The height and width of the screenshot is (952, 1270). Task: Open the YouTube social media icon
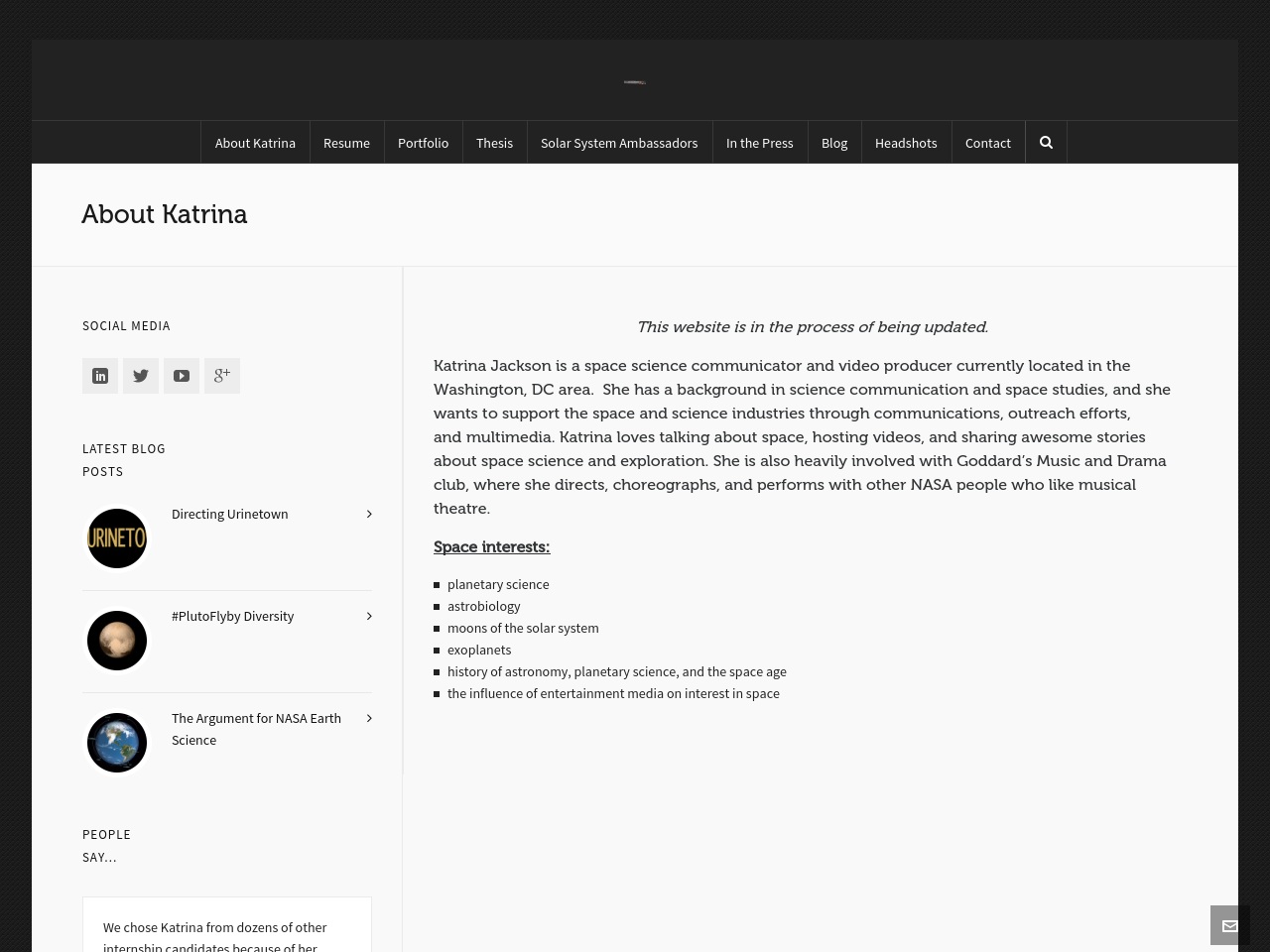[182, 376]
